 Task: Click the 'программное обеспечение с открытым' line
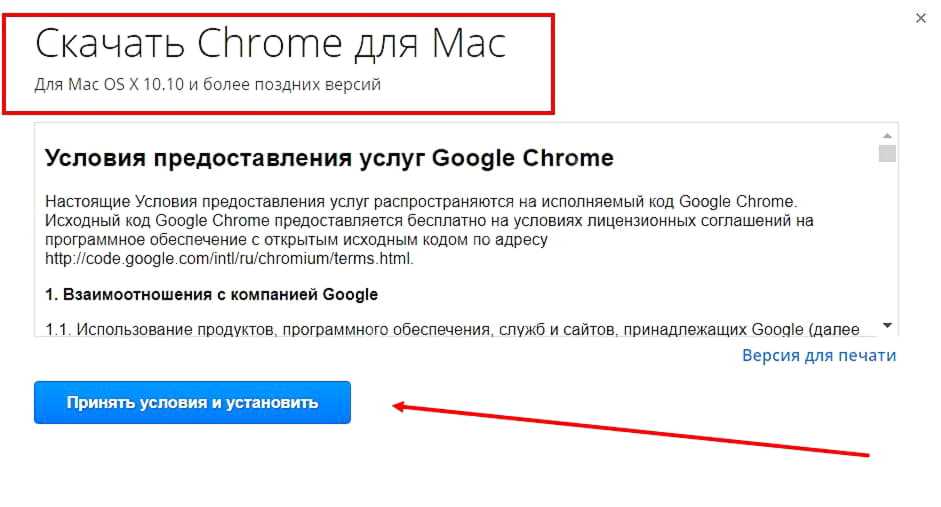click(x=296, y=239)
